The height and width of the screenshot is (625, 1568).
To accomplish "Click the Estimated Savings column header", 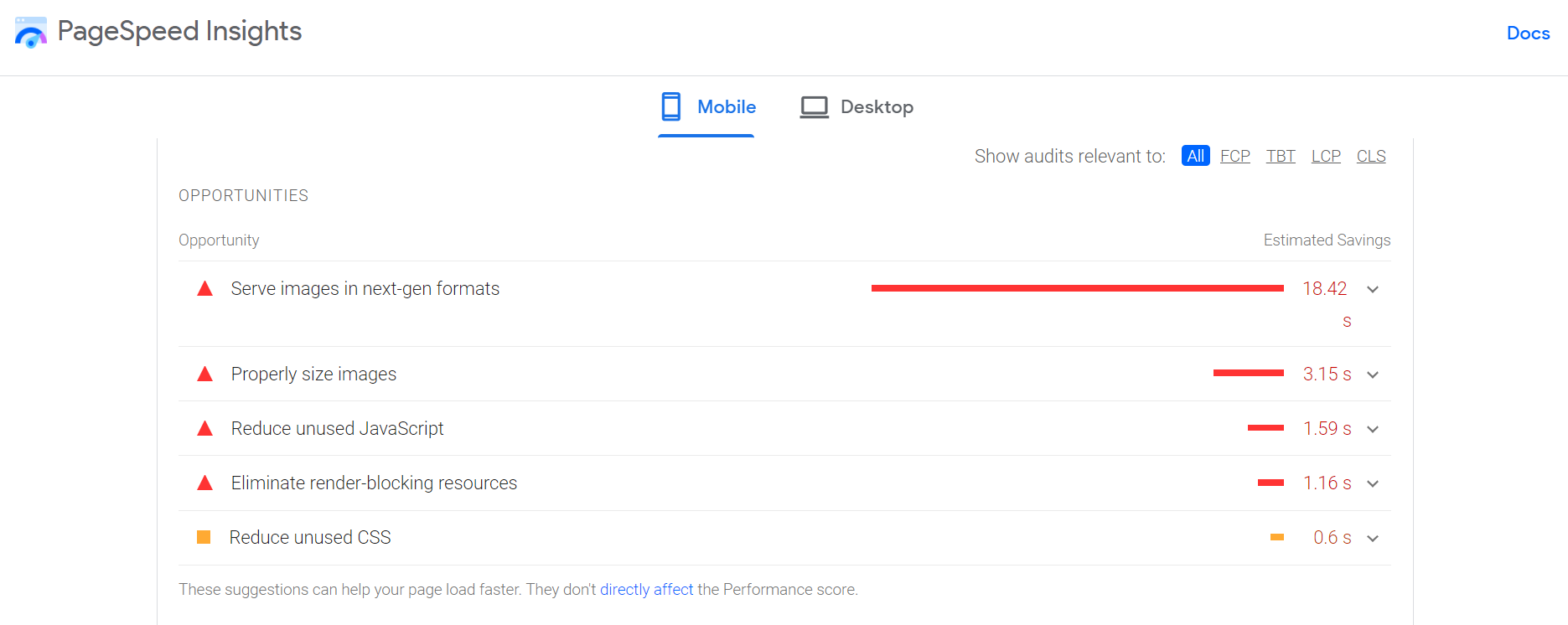I will (1327, 240).
